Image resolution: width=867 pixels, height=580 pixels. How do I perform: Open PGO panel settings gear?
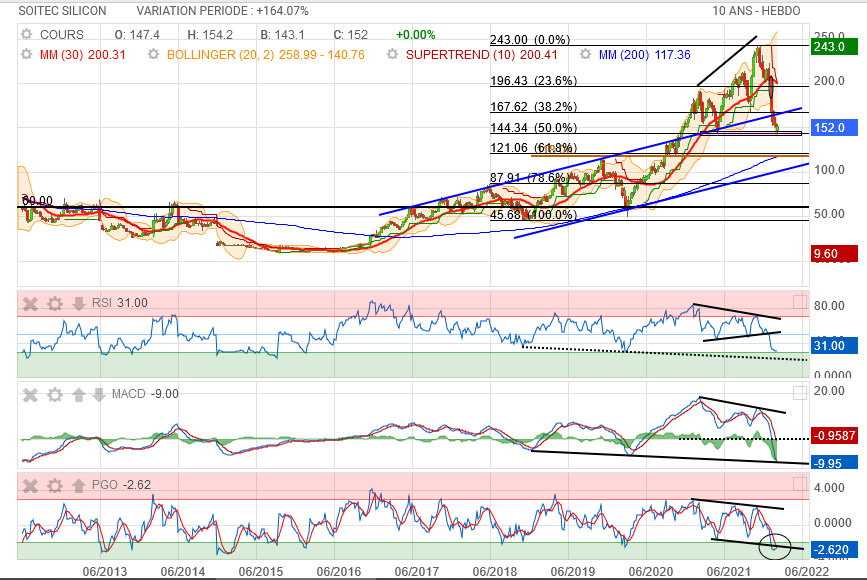pos(54,485)
